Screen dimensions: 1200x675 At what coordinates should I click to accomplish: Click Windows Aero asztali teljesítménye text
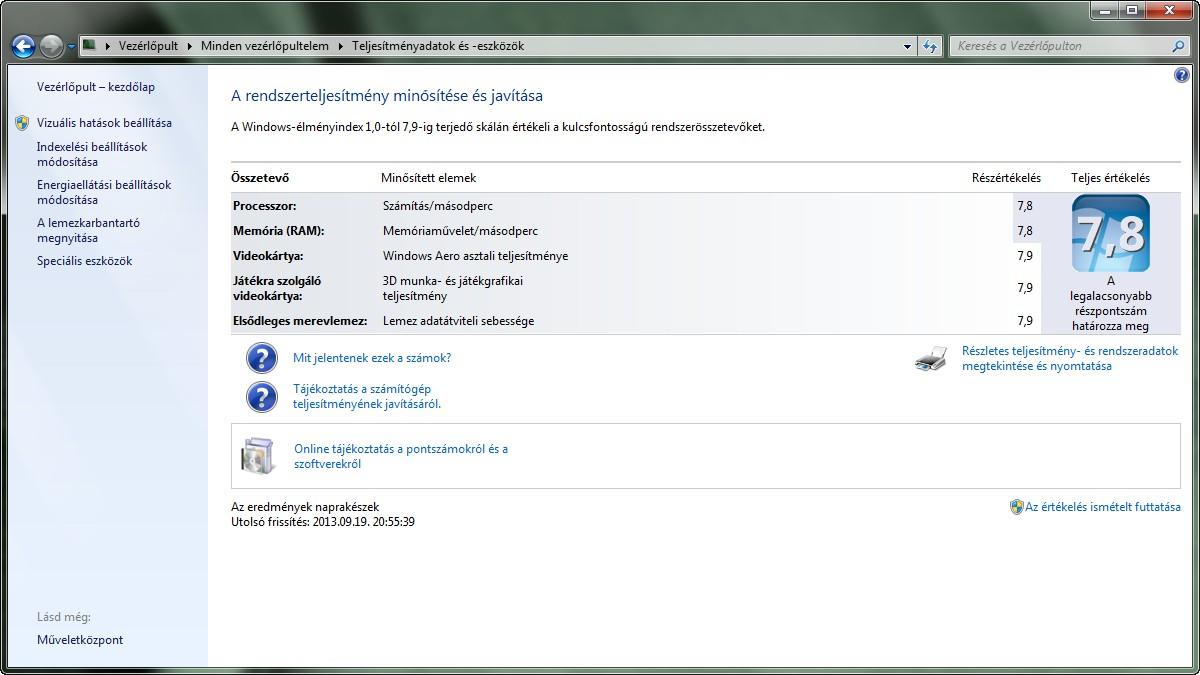pyautogui.click(x=475, y=256)
